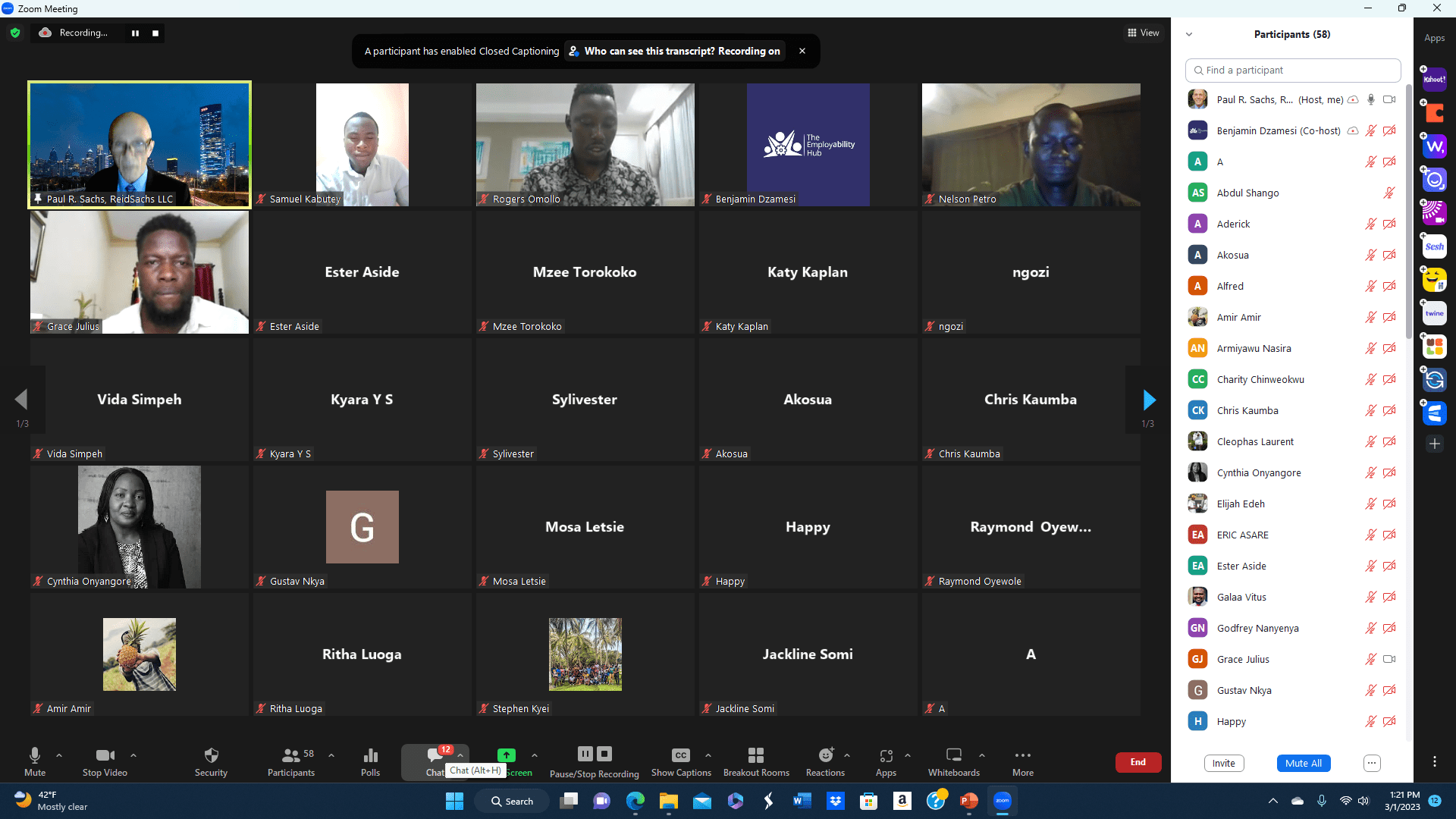Pause the cloud recording indicator
The width and height of the screenshot is (1456, 819).
coord(135,33)
